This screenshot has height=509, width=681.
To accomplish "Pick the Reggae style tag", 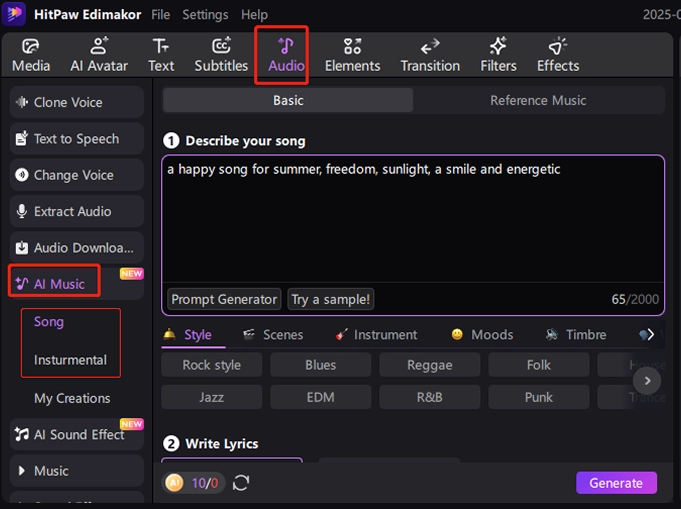I will pos(429,365).
